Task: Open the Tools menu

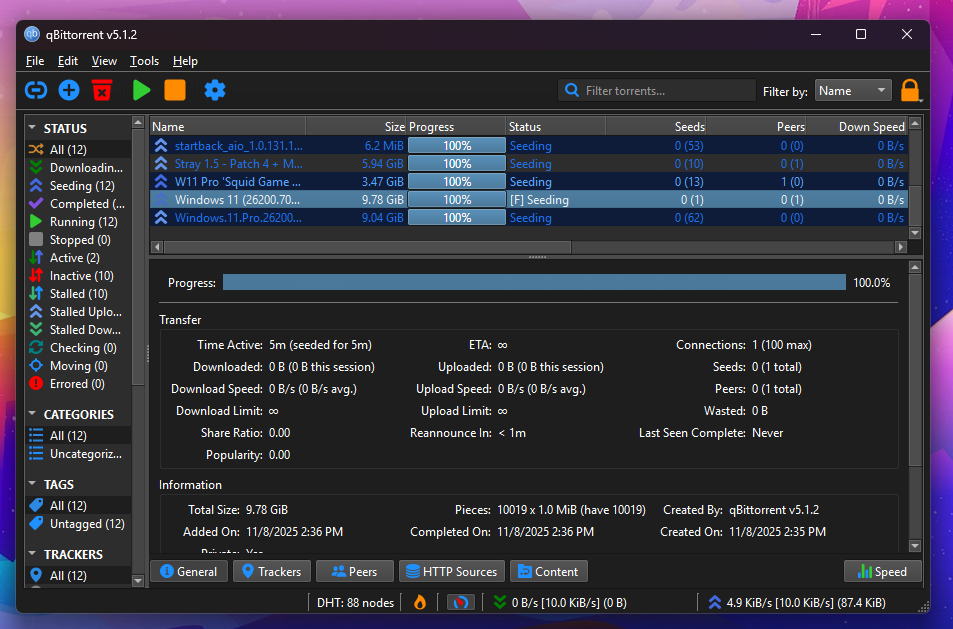Action: 144,61
